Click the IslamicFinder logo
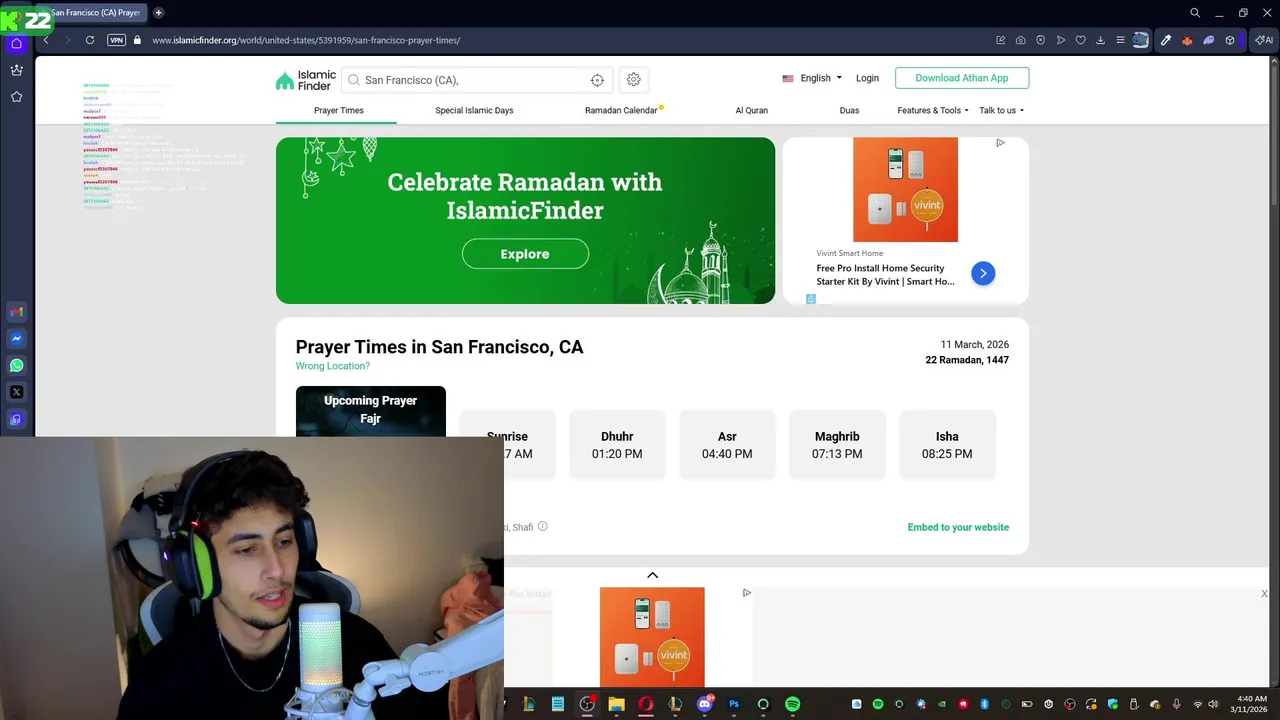This screenshot has width=1280, height=720. [x=306, y=80]
